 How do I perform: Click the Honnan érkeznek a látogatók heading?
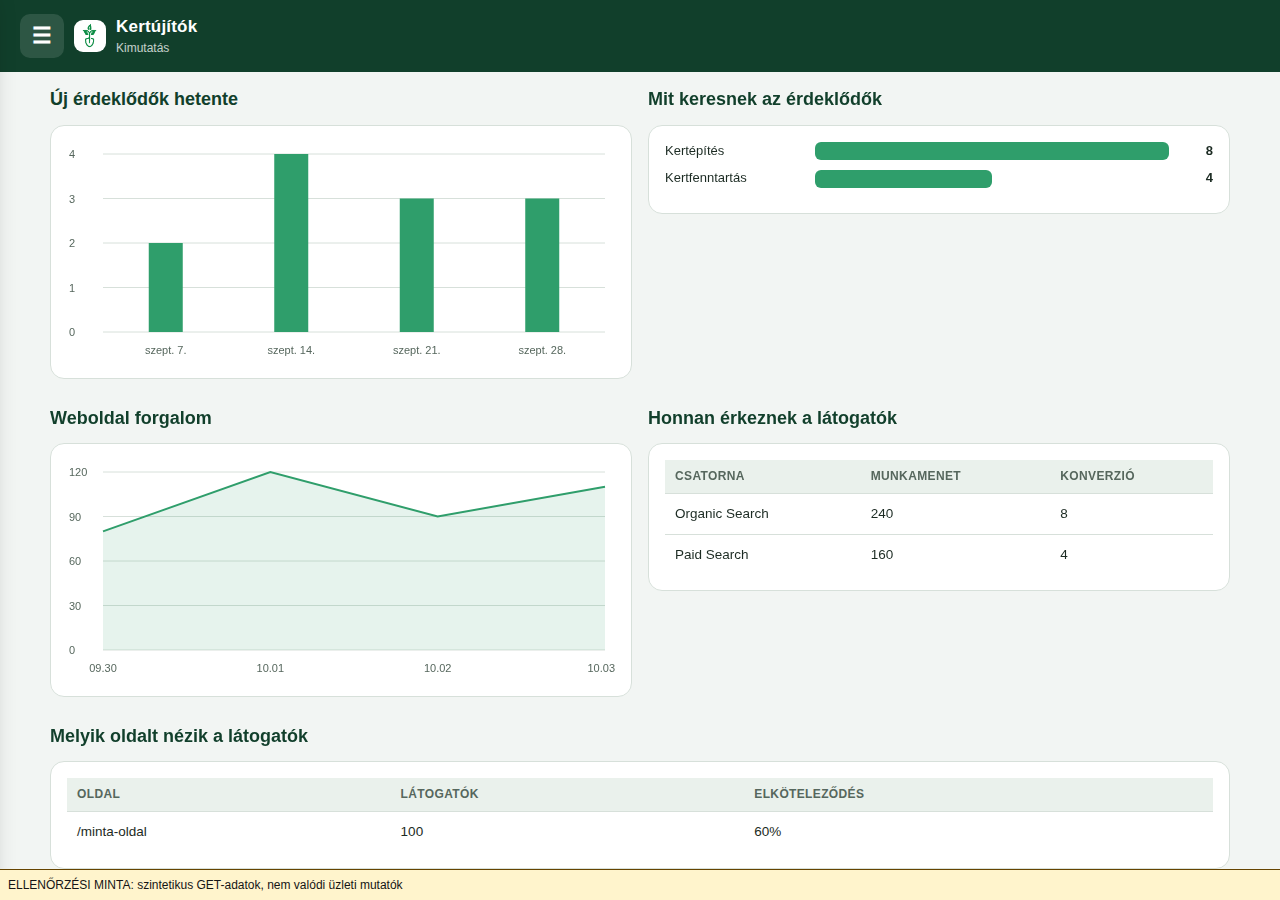pos(772,418)
